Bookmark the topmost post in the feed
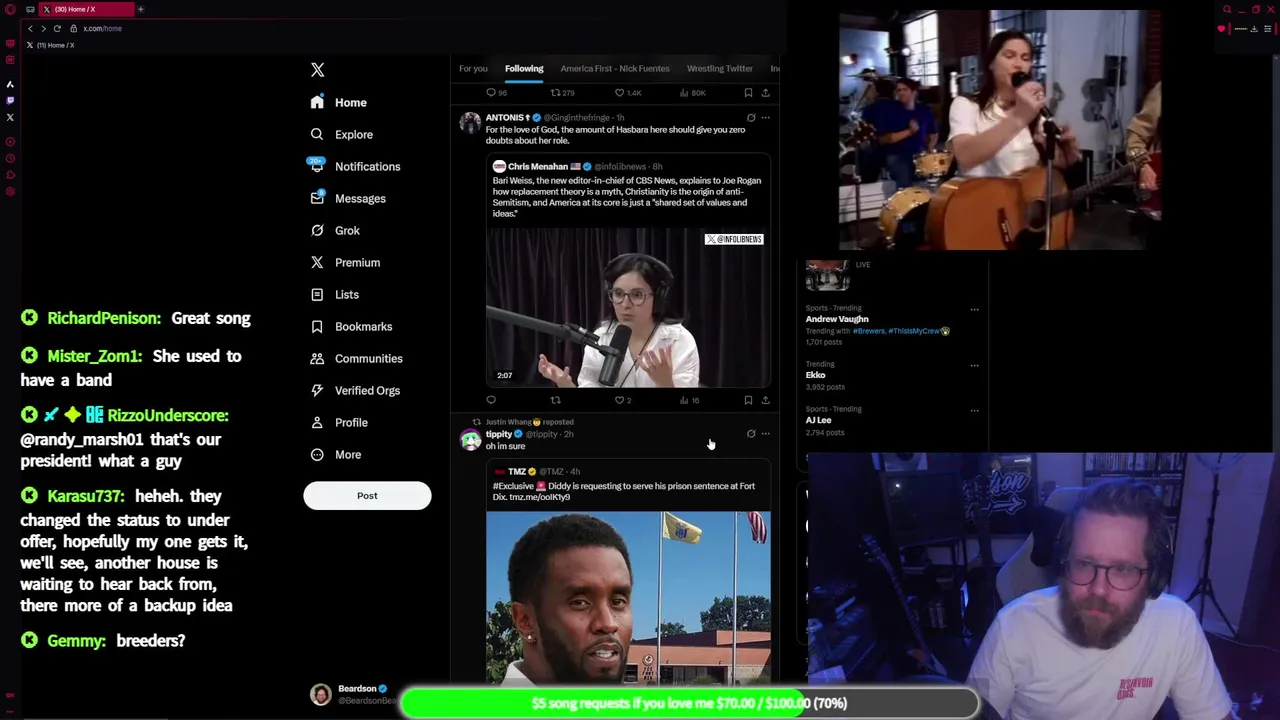Image resolution: width=1280 pixels, height=720 pixels. click(748, 93)
